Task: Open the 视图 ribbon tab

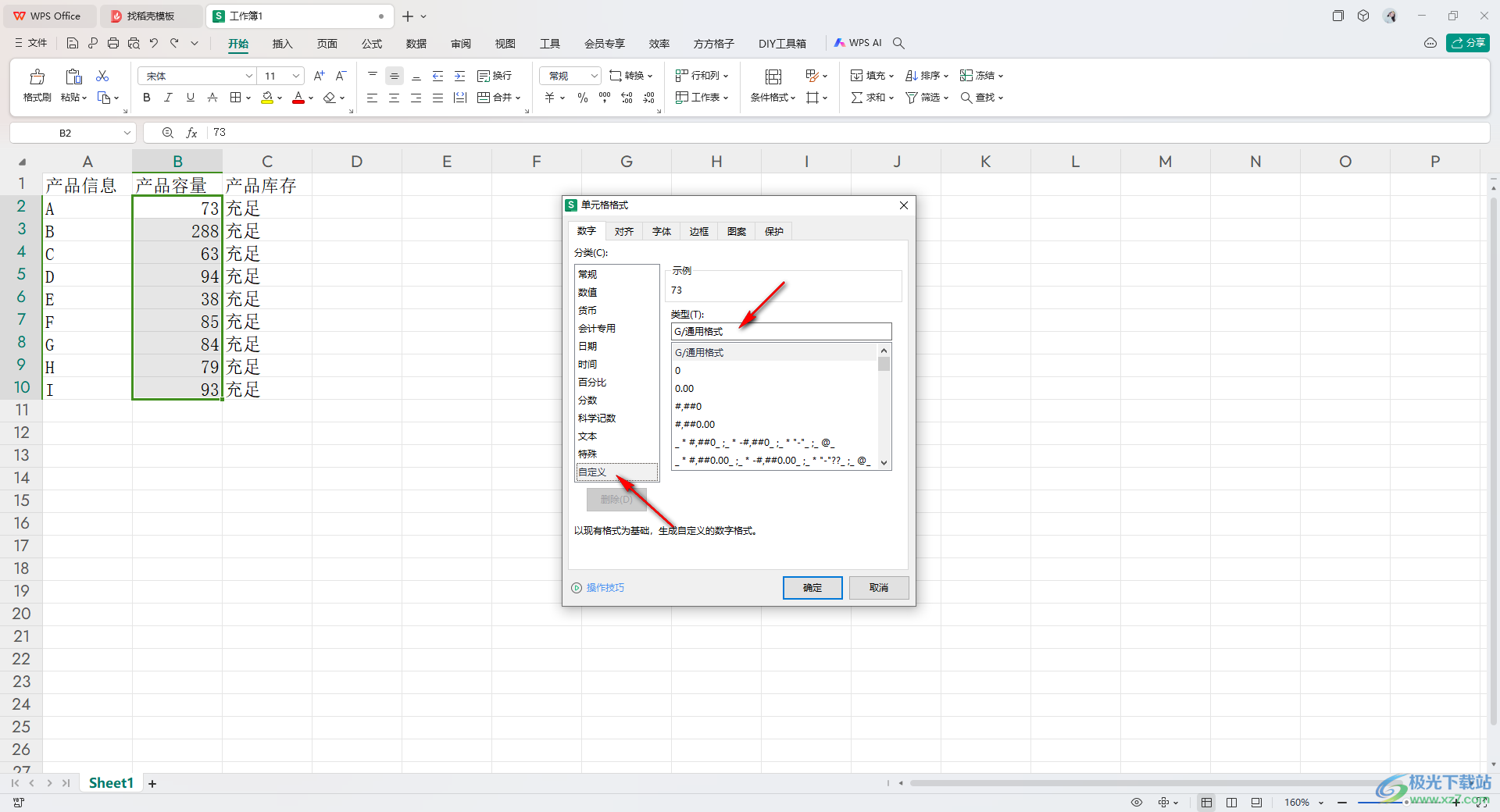Action: (505, 44)
